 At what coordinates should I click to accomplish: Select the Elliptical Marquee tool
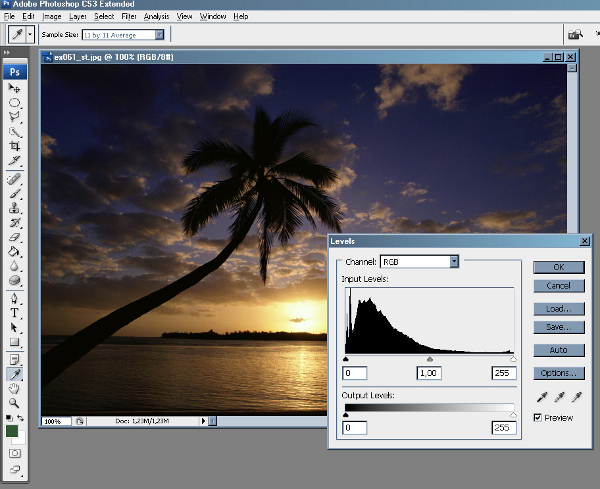pos(15,103)
